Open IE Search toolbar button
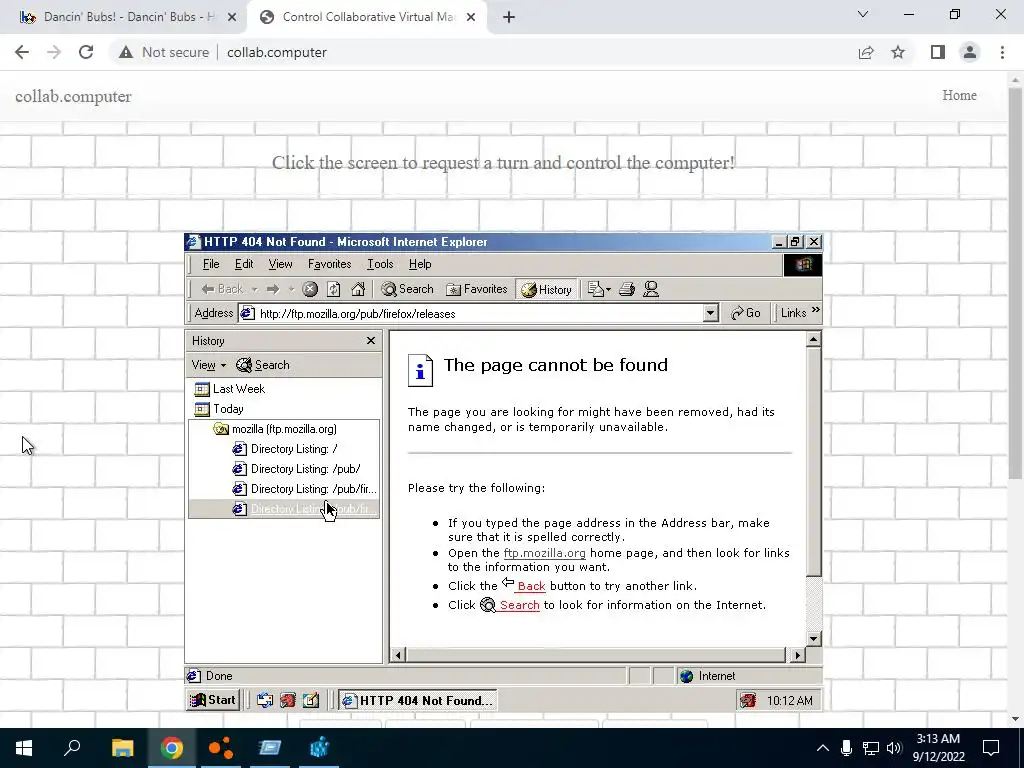This screenshot has height=768, width=1024. coord(408,289)
